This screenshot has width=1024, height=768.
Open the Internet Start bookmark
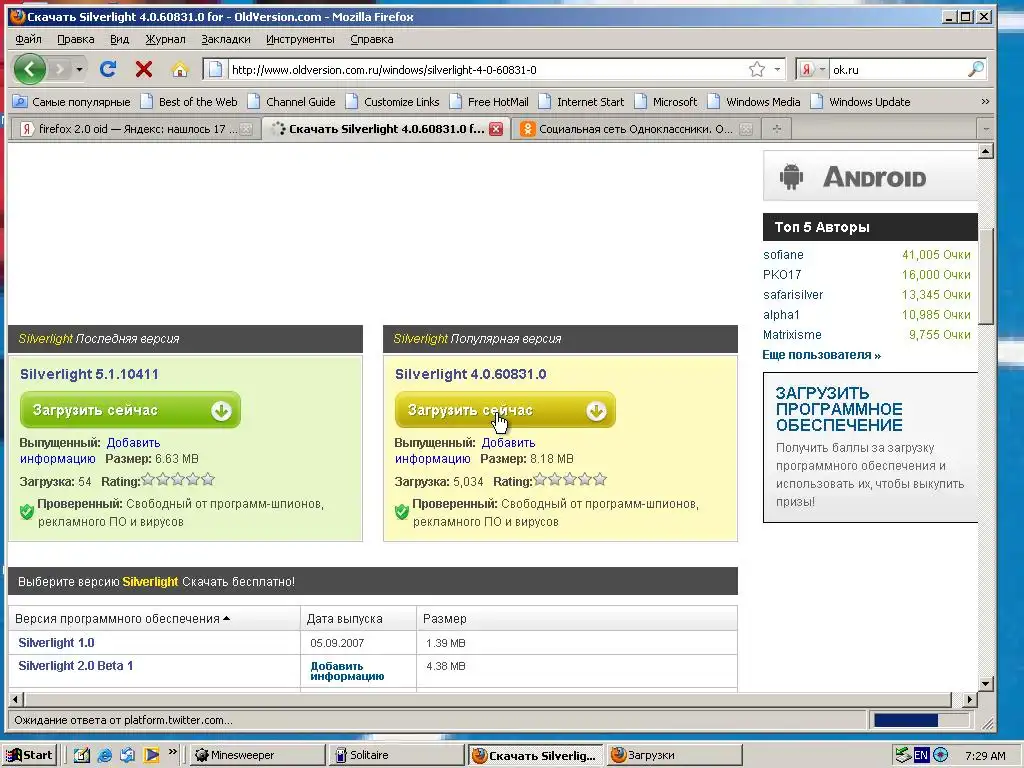pos(581,102)
